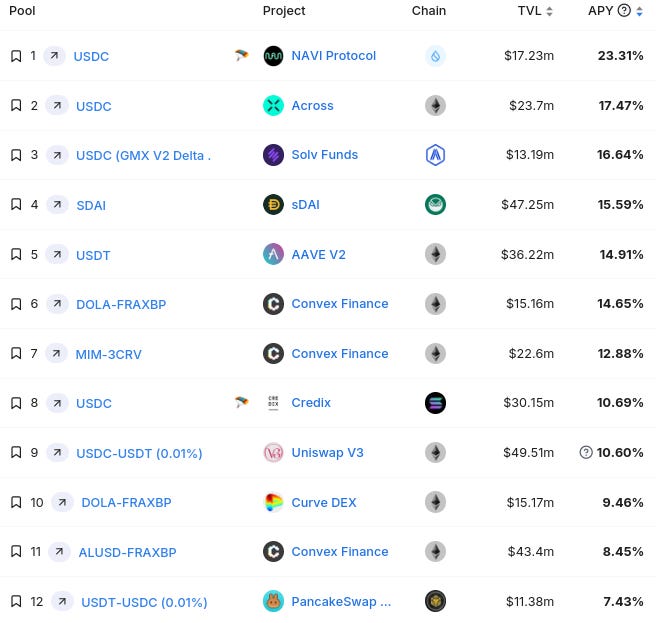Click the Gnosis chain icon in sDAI row
Viewport: 656px width, 623px height.
pyautogui.click(x=435, y=205)
